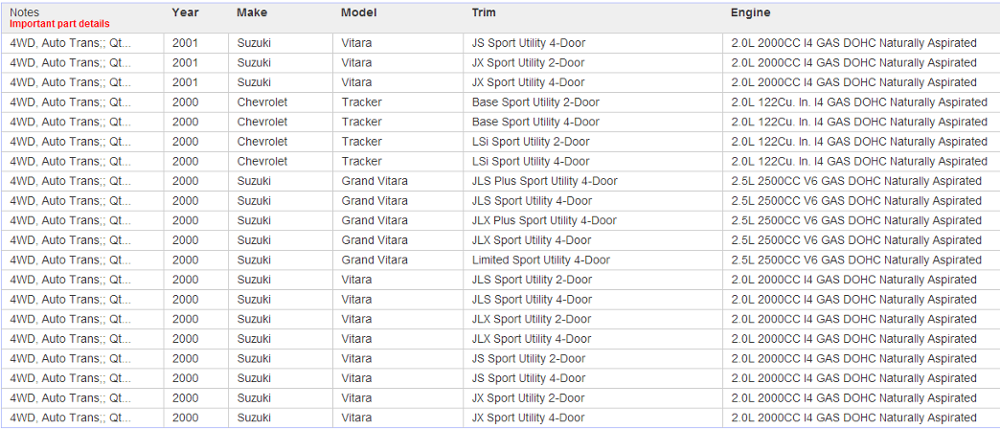The width and height of the screenshot is (1000, 429).
Task: Sort by the Year column header
Action: click(x=185, y=12)
